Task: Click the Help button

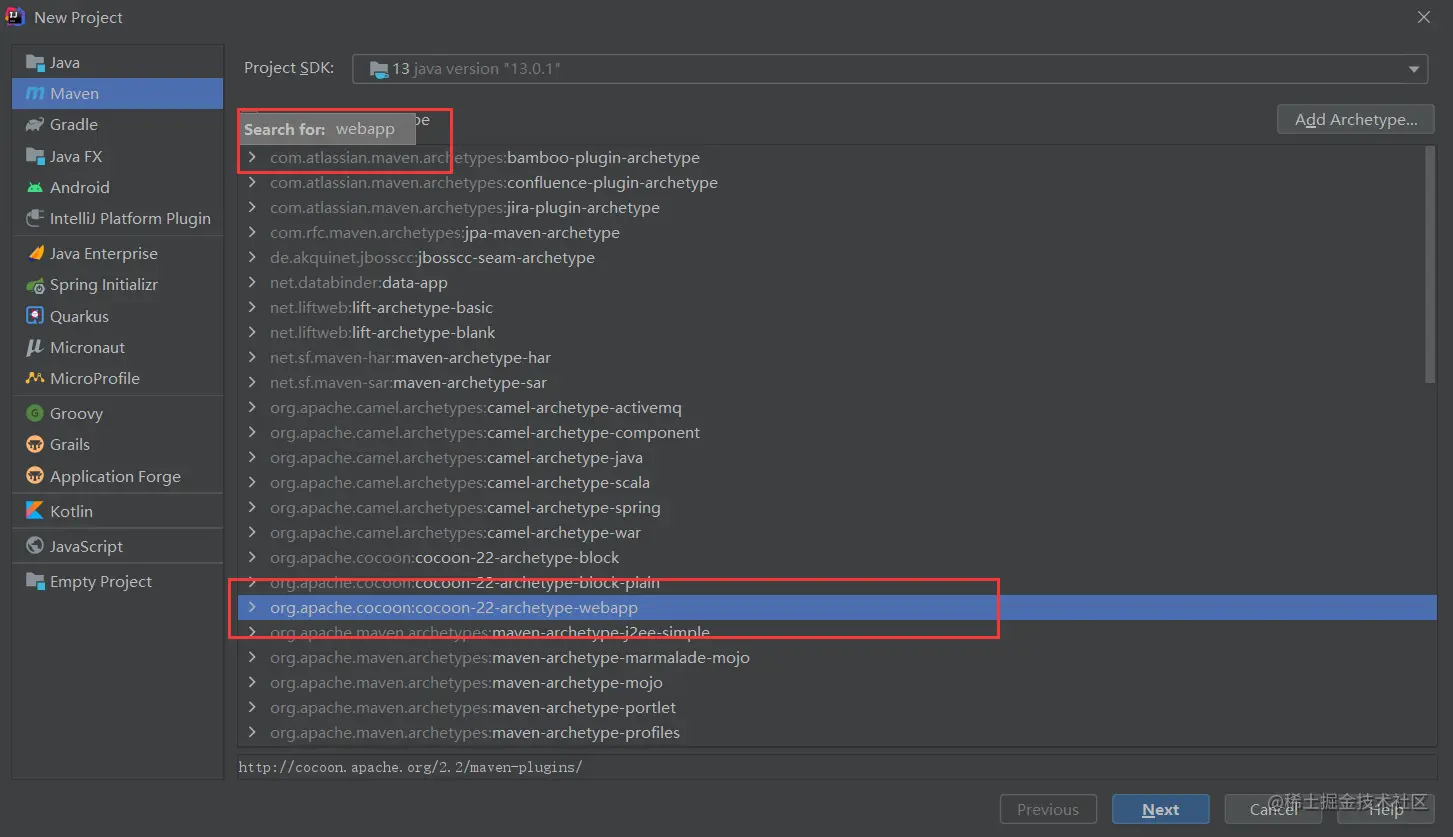Action: pos(1386,810)
